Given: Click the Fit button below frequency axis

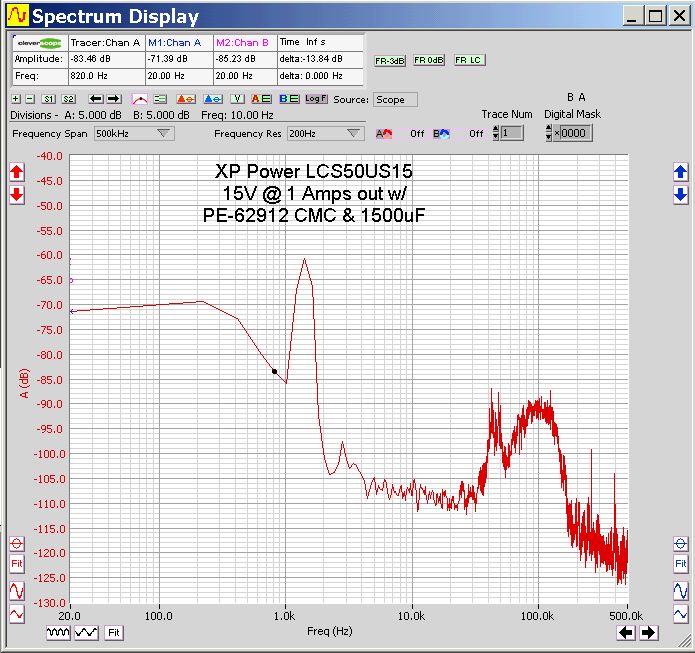Looking at the screenshot, I should coord(114,633).
